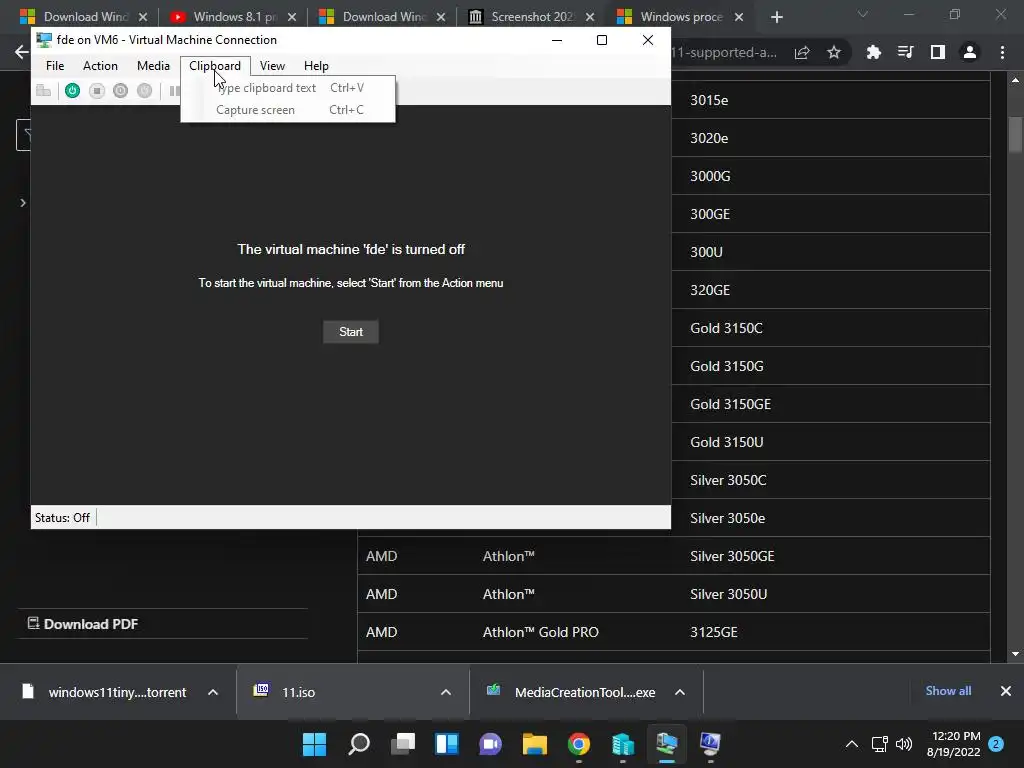Click the Shut Down icon in VM toolbar
Viewport: 1024px width, 768px height.
click(x=120, y=91)
